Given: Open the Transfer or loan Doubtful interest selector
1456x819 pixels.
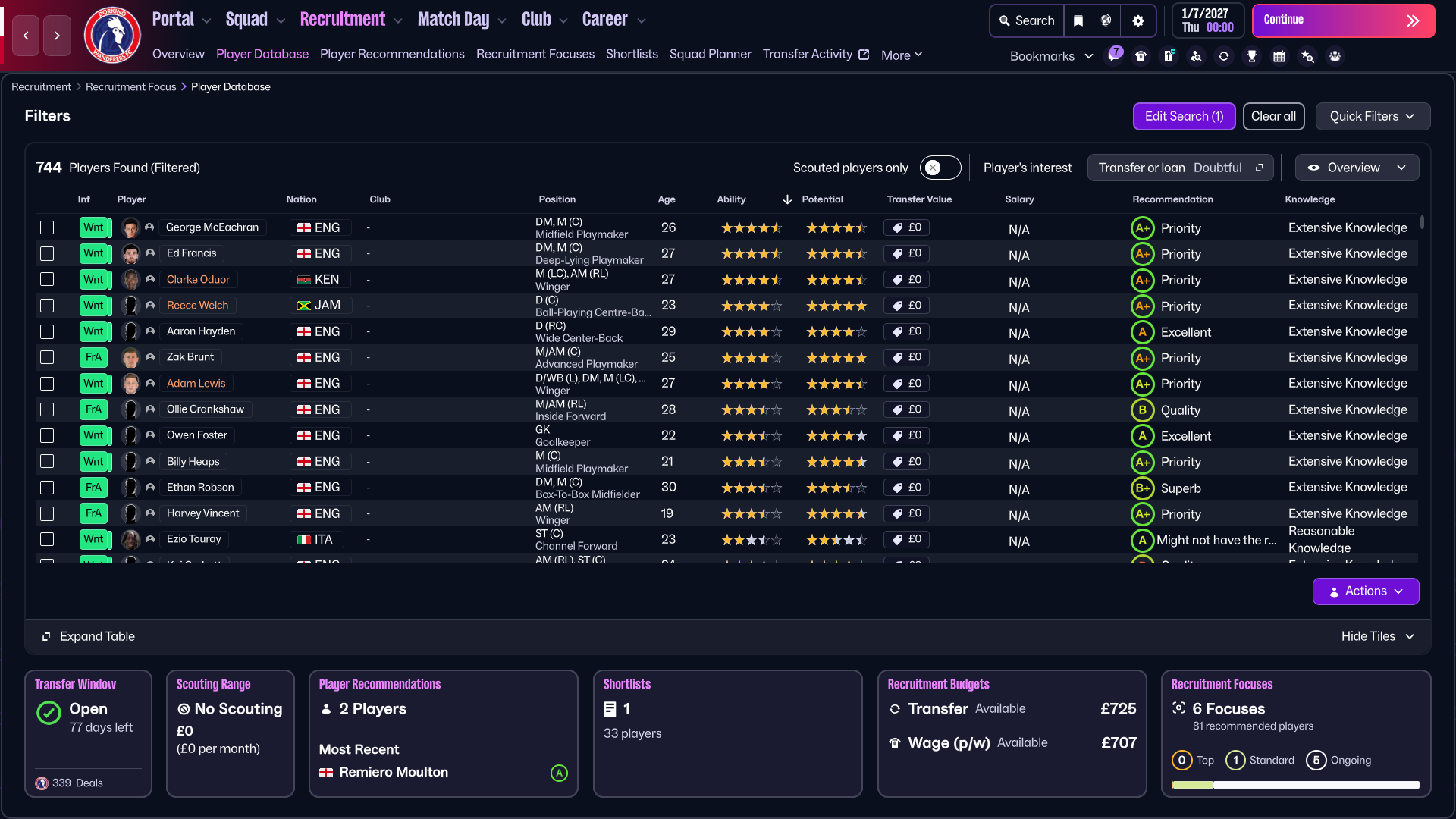Looking at the screenshot, I should (x=1180, y=168).
